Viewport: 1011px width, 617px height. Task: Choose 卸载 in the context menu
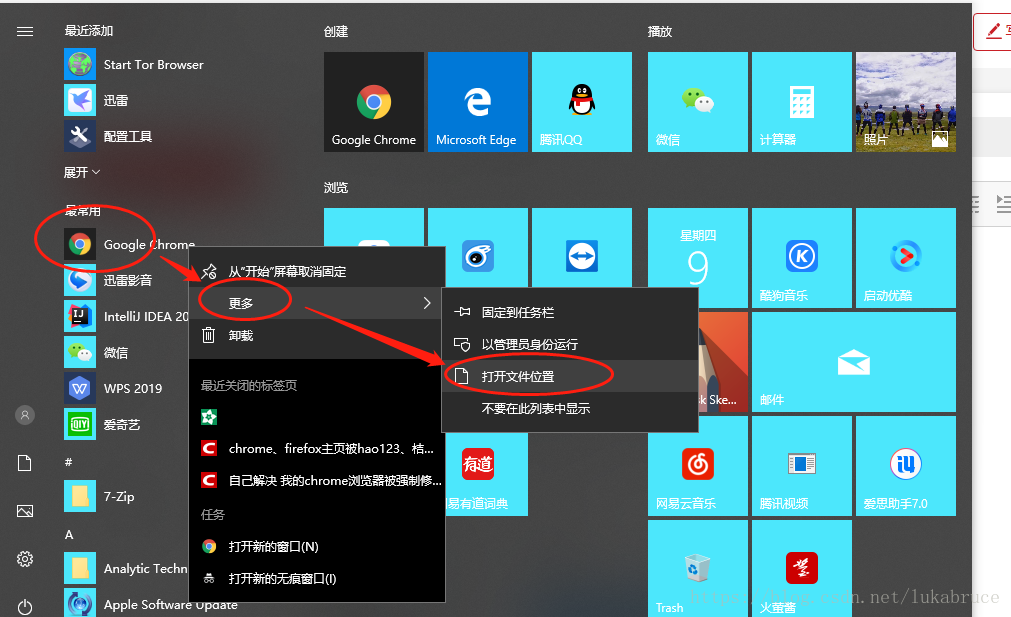click(x=317, y=335)
